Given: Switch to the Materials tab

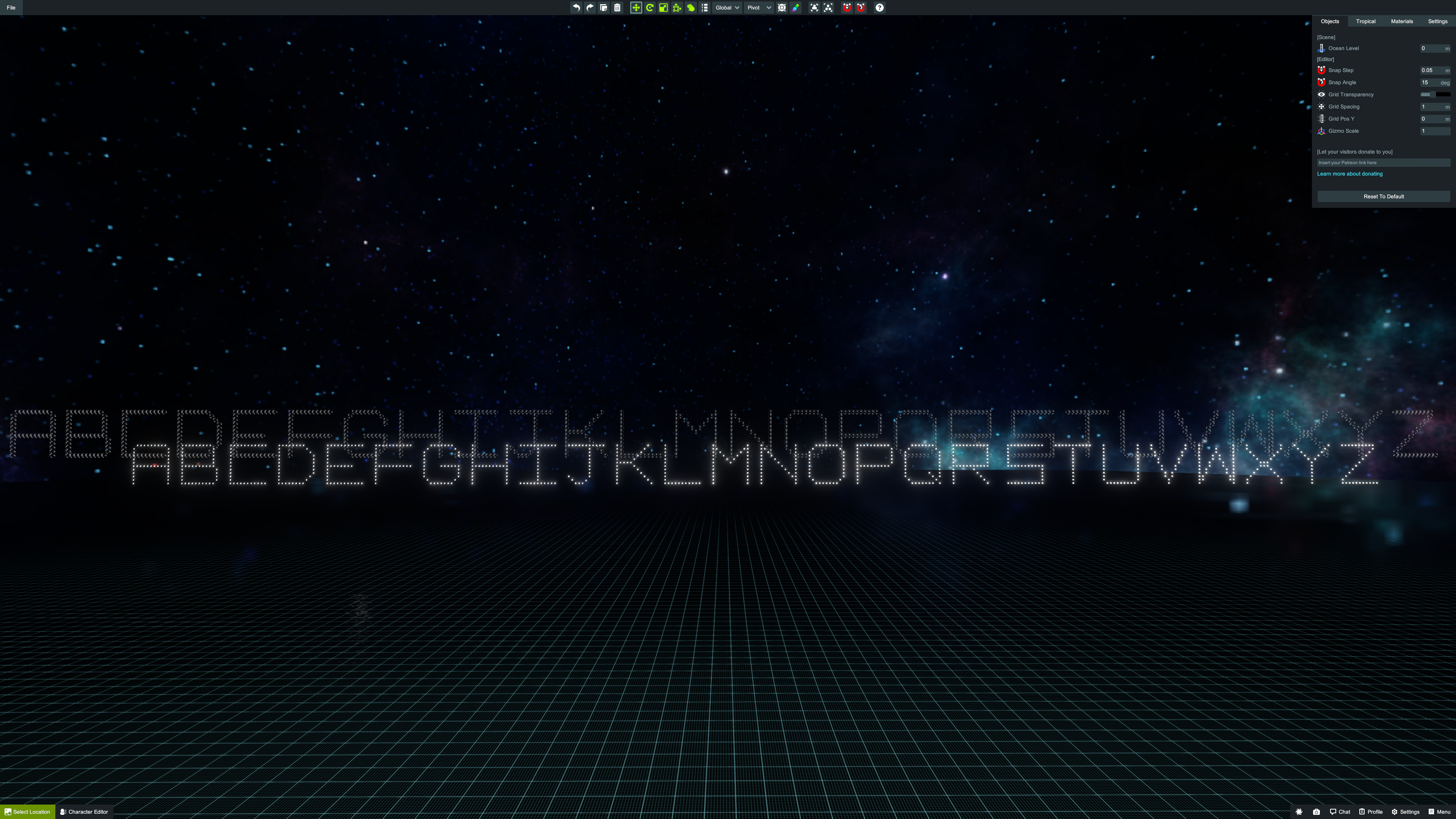Looking at the screenshot, I should coord(1402,22).
